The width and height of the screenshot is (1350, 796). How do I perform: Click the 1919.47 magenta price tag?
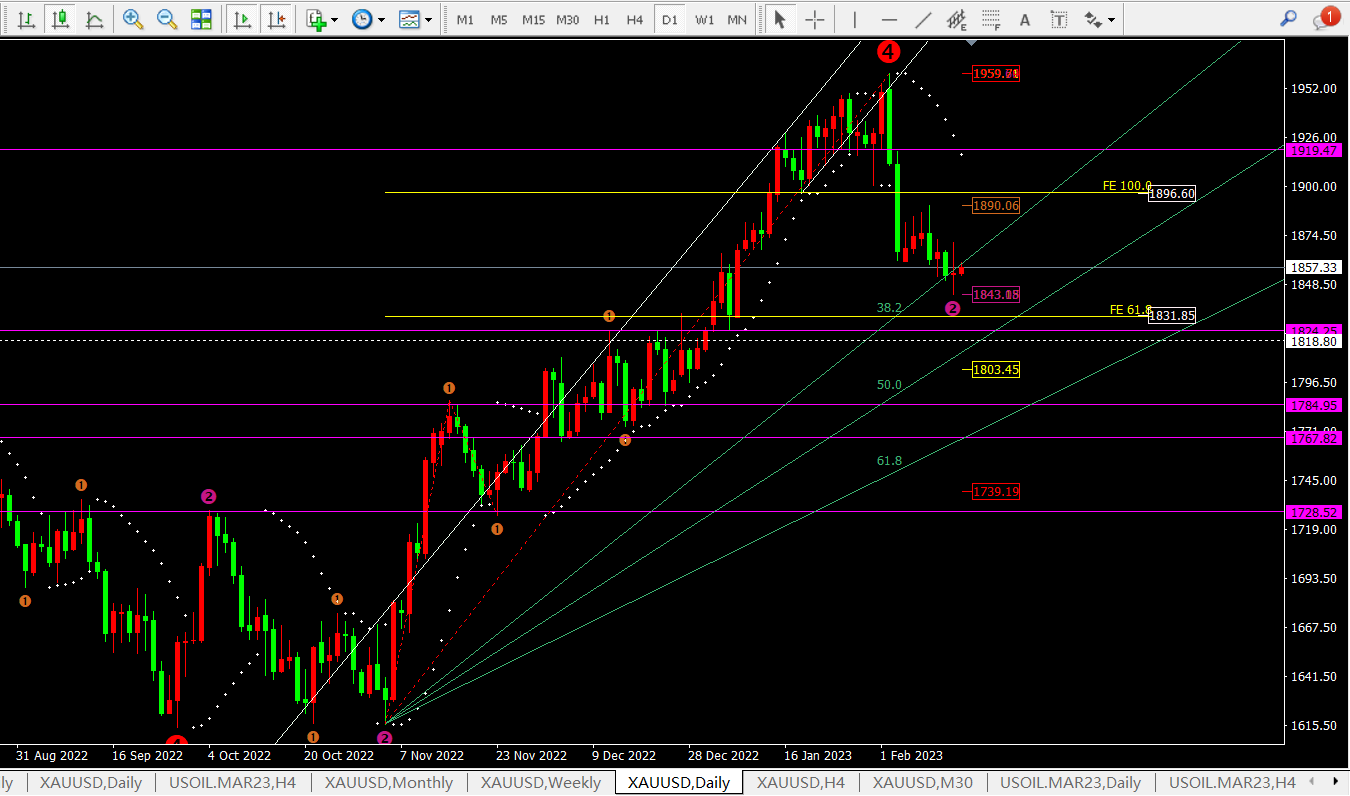click(x=1313, y=150)
